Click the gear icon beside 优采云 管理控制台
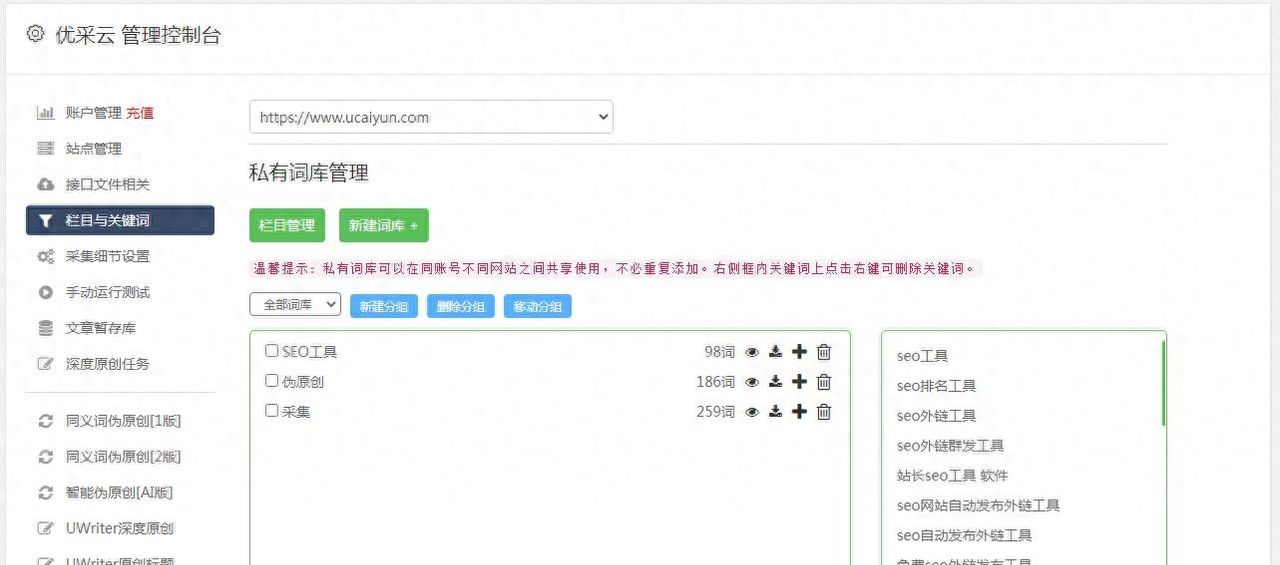This screenshot has width=1280, height=565. pyautogui.click(x=36, y=34)
